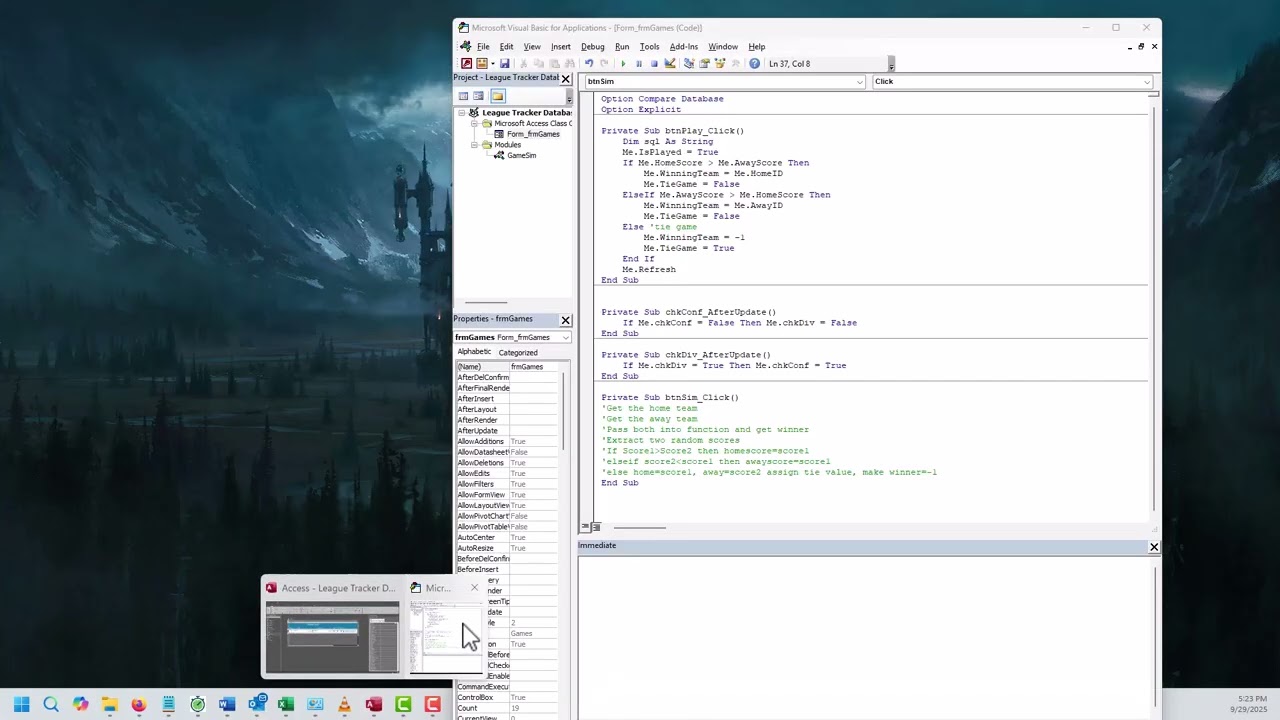
Task: Open Firefox from the taskbar
Action: [x=139, y=705]
